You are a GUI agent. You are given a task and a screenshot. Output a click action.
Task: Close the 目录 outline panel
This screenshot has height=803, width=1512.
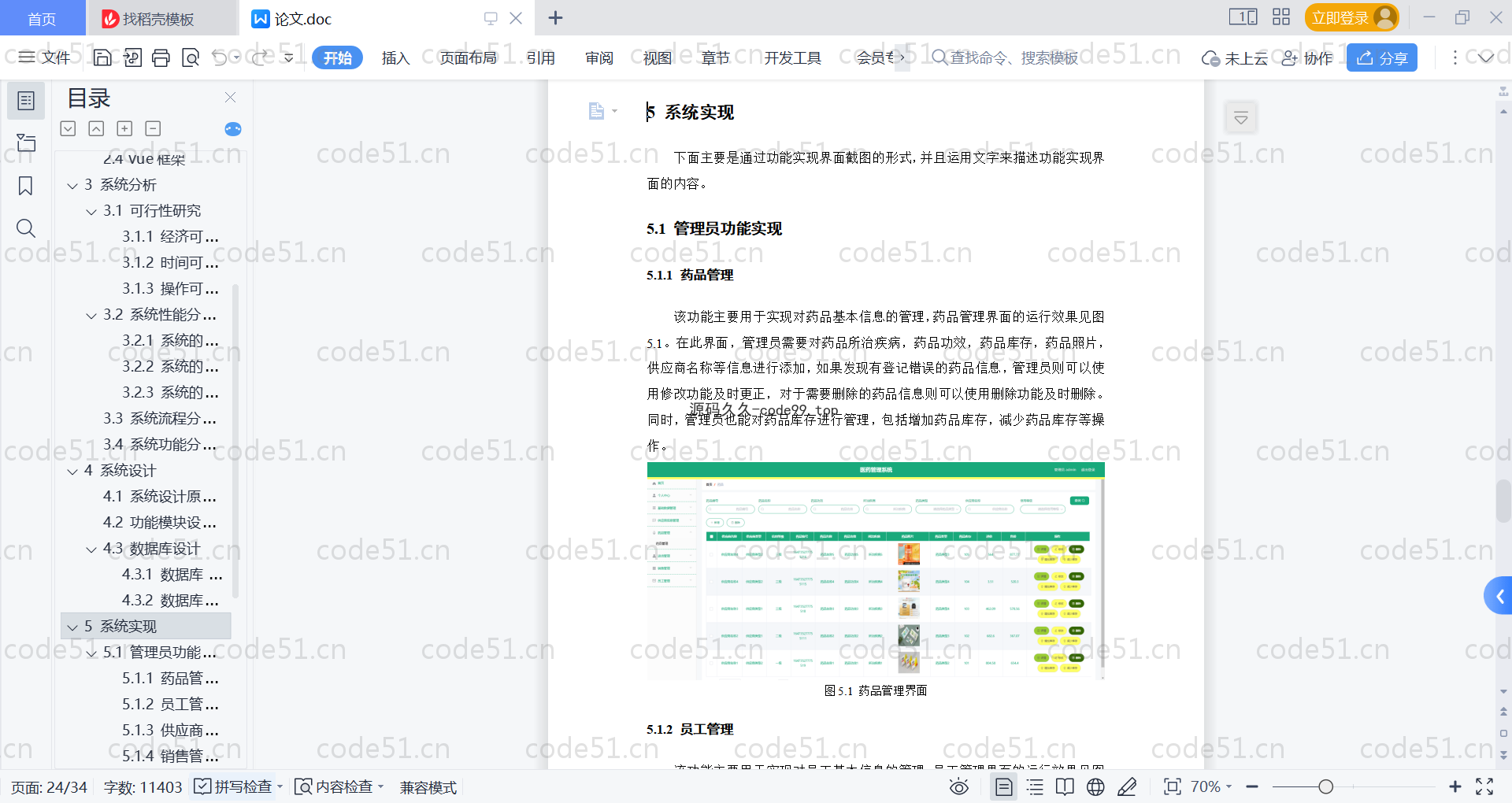tap(230, 97)
